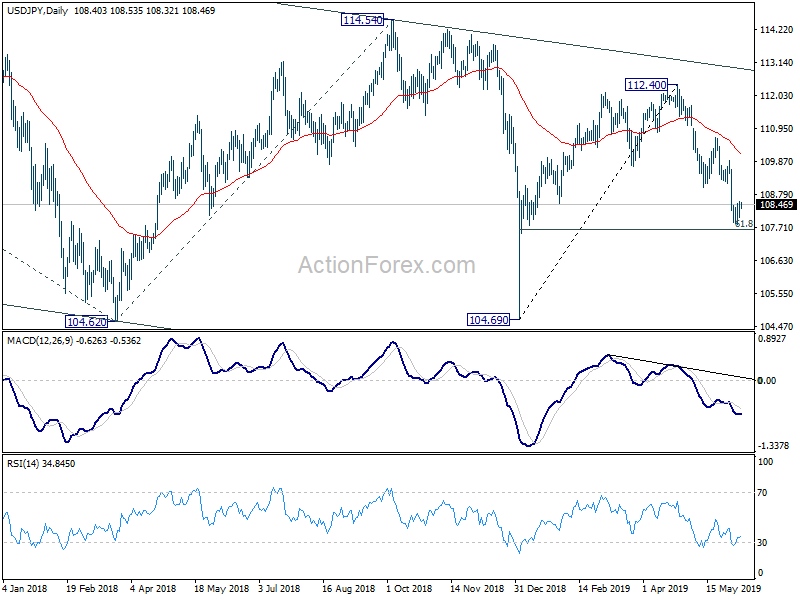800x600 pixels.
Task: Click the 4 Jan 2018 date marker
Action: [24, 588]
